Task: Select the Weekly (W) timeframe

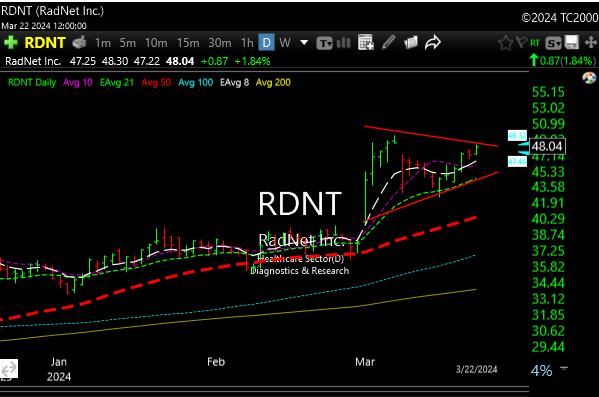Action: point(285,43)
